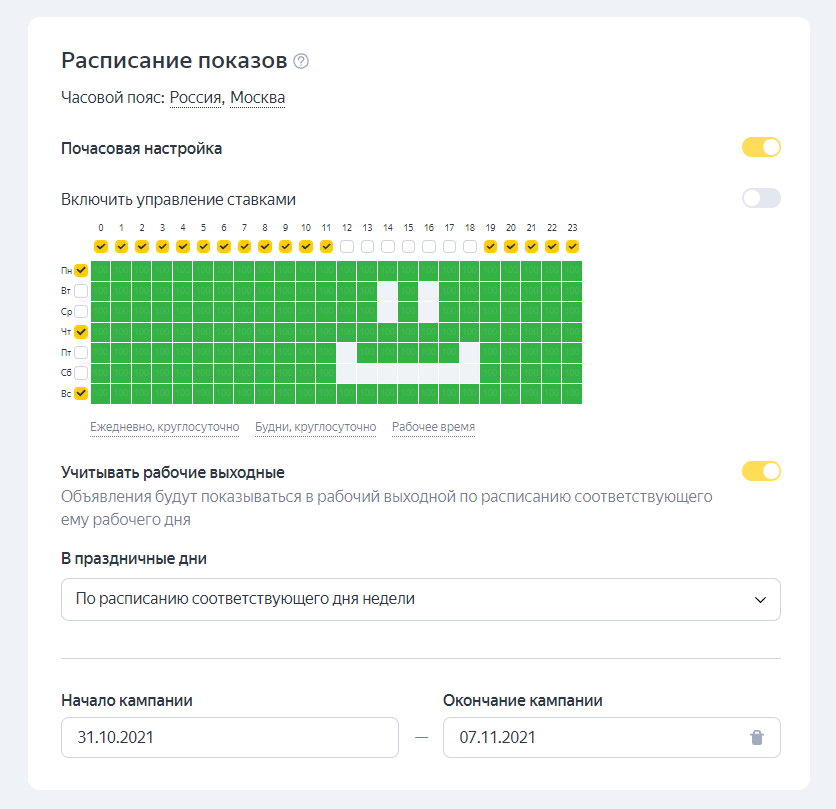Click the Окончание кампании date field
The width and height of the screenshot is (836, 809).
pos(590,738)
